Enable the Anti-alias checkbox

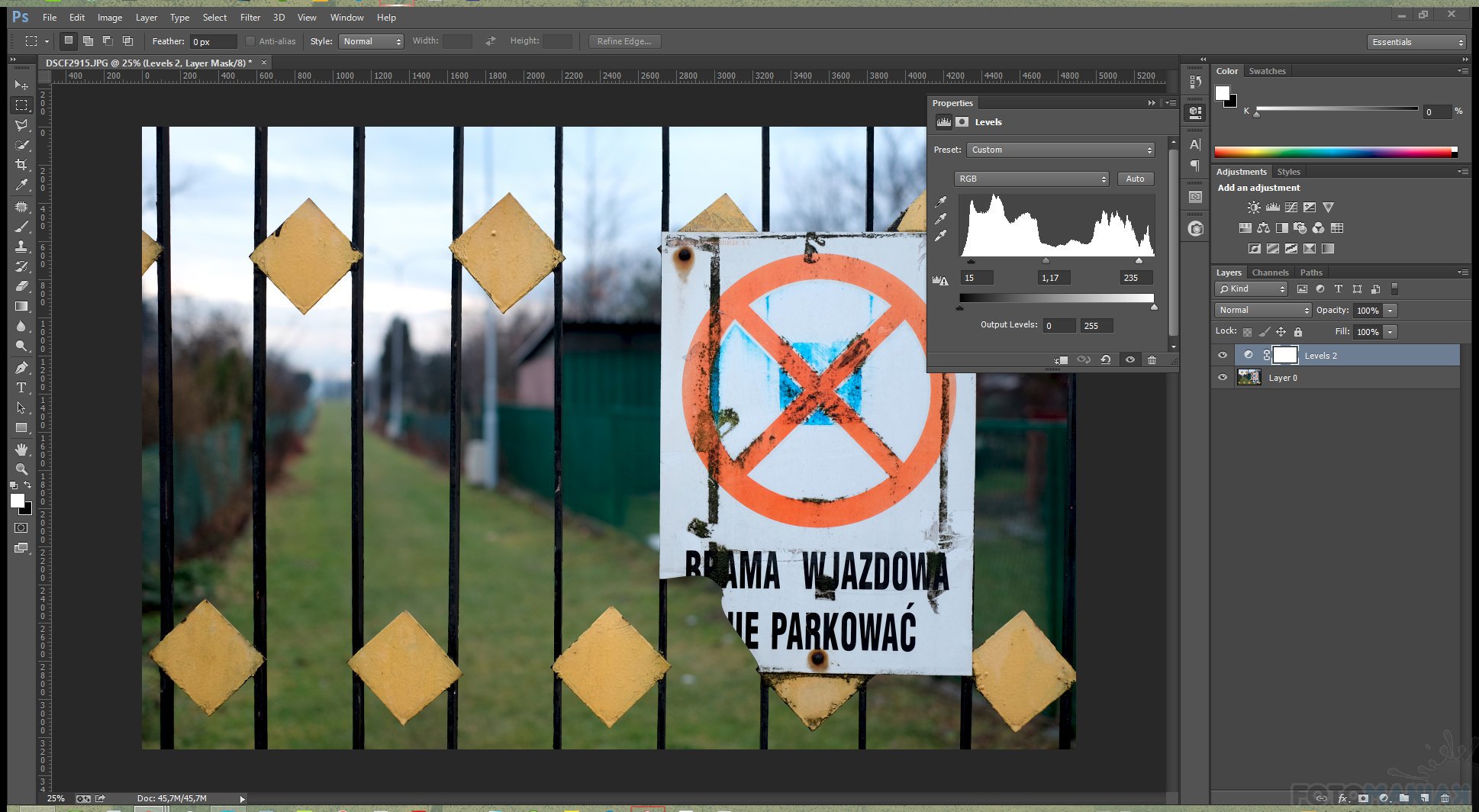[250, 41]
